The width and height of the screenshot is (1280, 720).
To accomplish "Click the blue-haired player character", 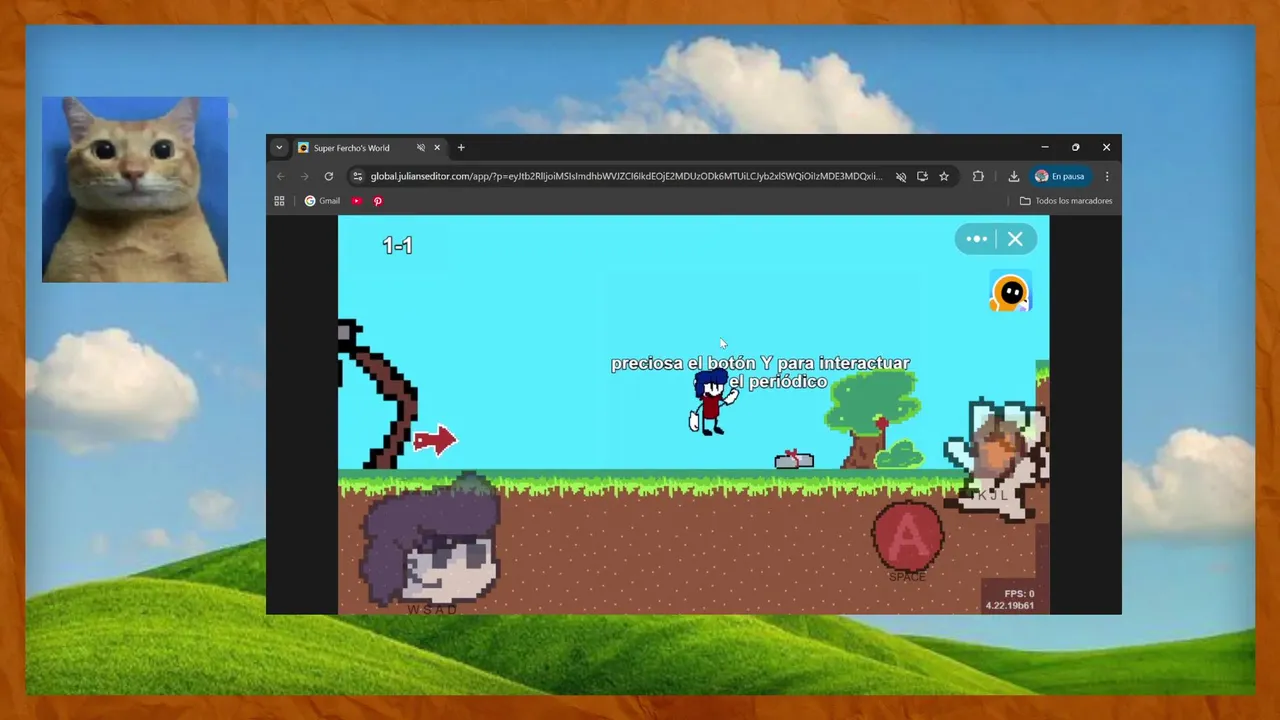I will (x=712, y=401).
